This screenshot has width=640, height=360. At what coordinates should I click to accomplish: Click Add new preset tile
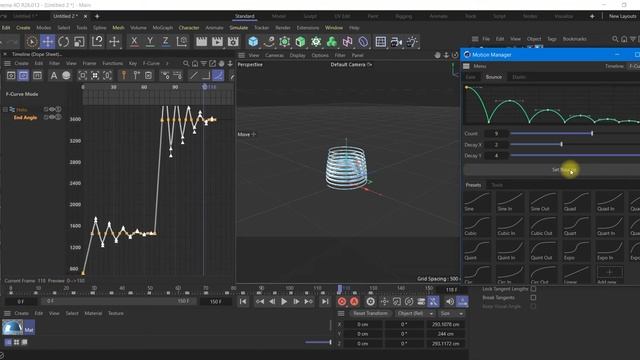pyautogui.click(x=609, y=275)
